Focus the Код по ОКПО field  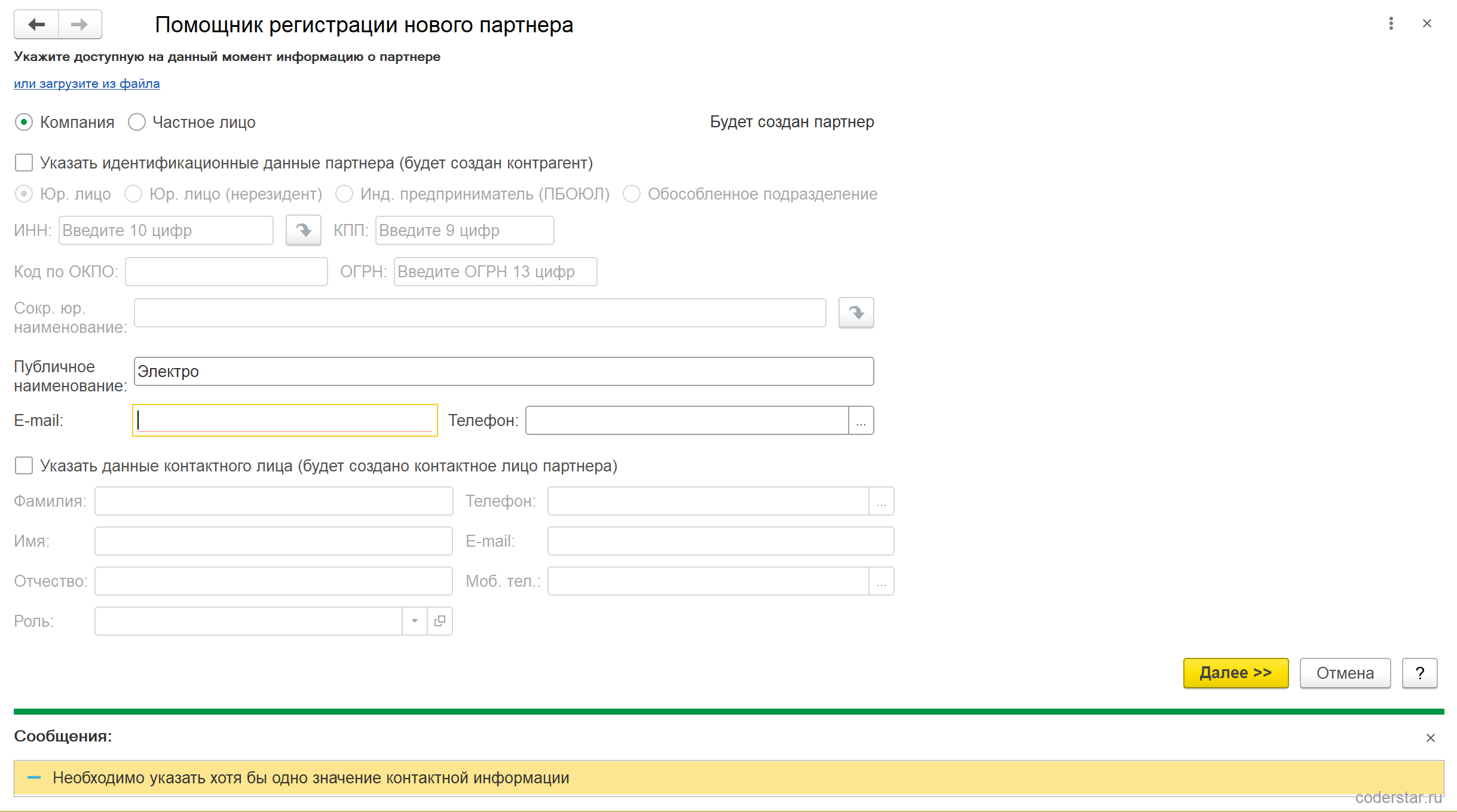[x=226, y=272]
